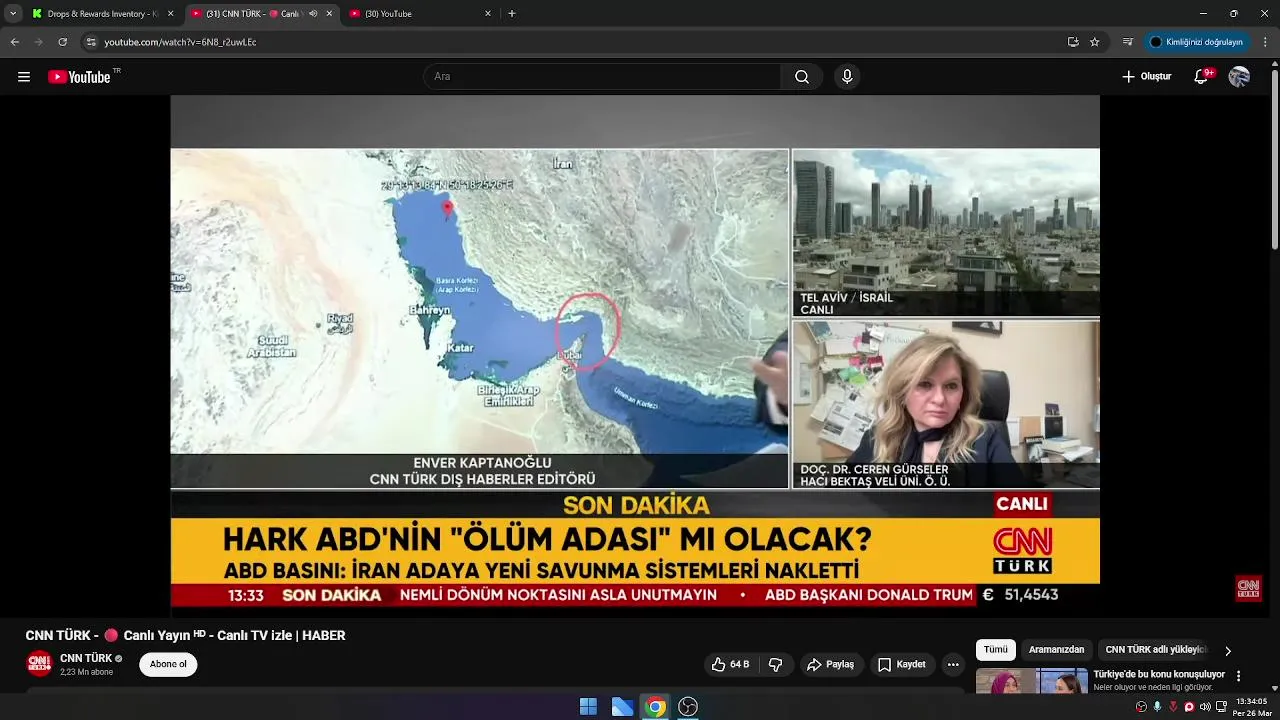Image resolution: width=1280 pixels, height=720 pixels.
Task: Open the clock and date 13:34:05
Action: pyautogui.click(x=1251, y=707)
